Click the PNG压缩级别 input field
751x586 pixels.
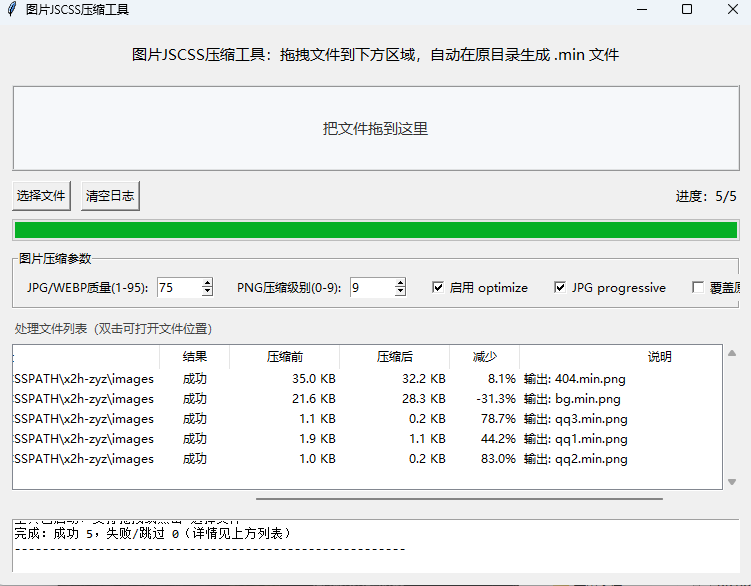tap(372, 287)
